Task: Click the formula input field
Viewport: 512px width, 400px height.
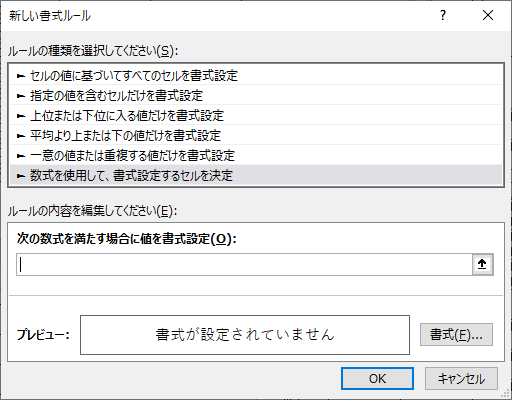Action: [x=244, y=264]
